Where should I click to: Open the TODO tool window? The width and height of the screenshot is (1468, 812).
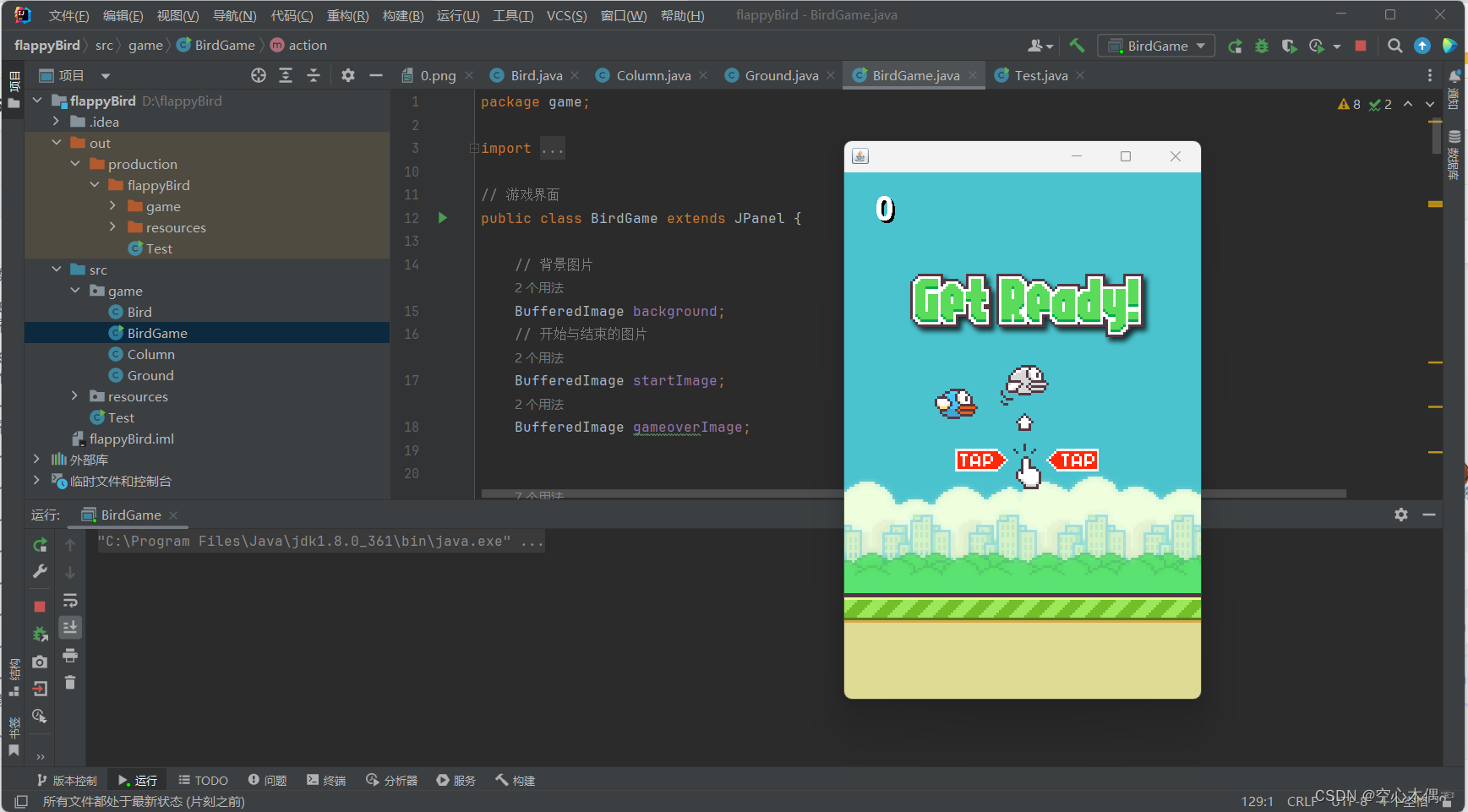coord(203,781)
